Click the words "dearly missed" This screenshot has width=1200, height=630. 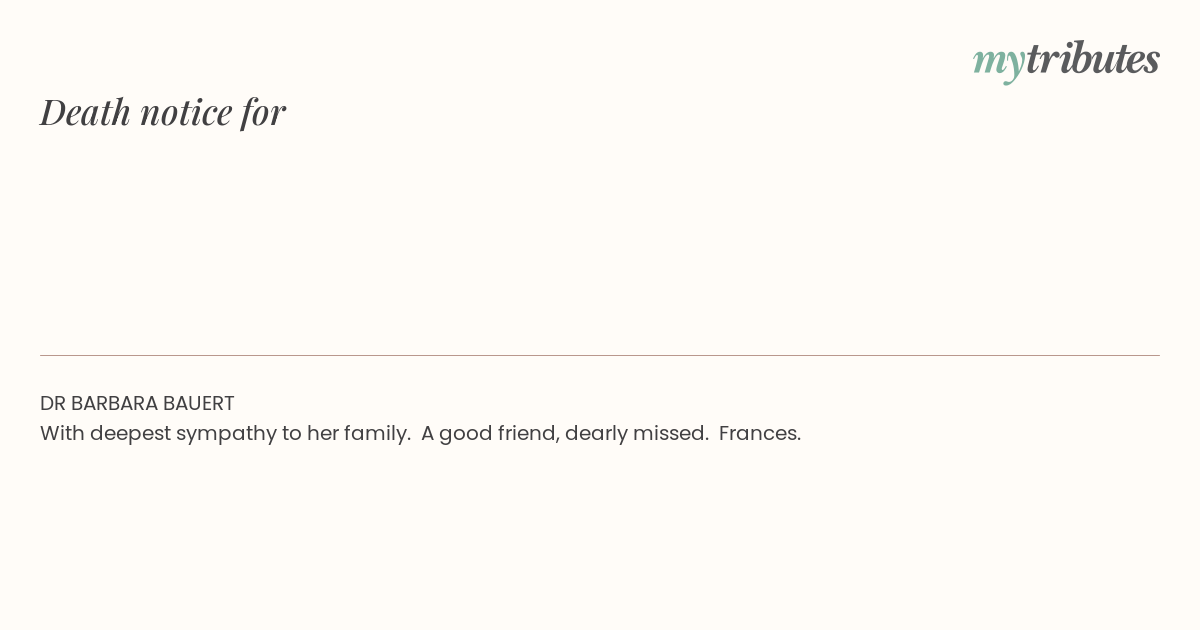click(636, 433)
